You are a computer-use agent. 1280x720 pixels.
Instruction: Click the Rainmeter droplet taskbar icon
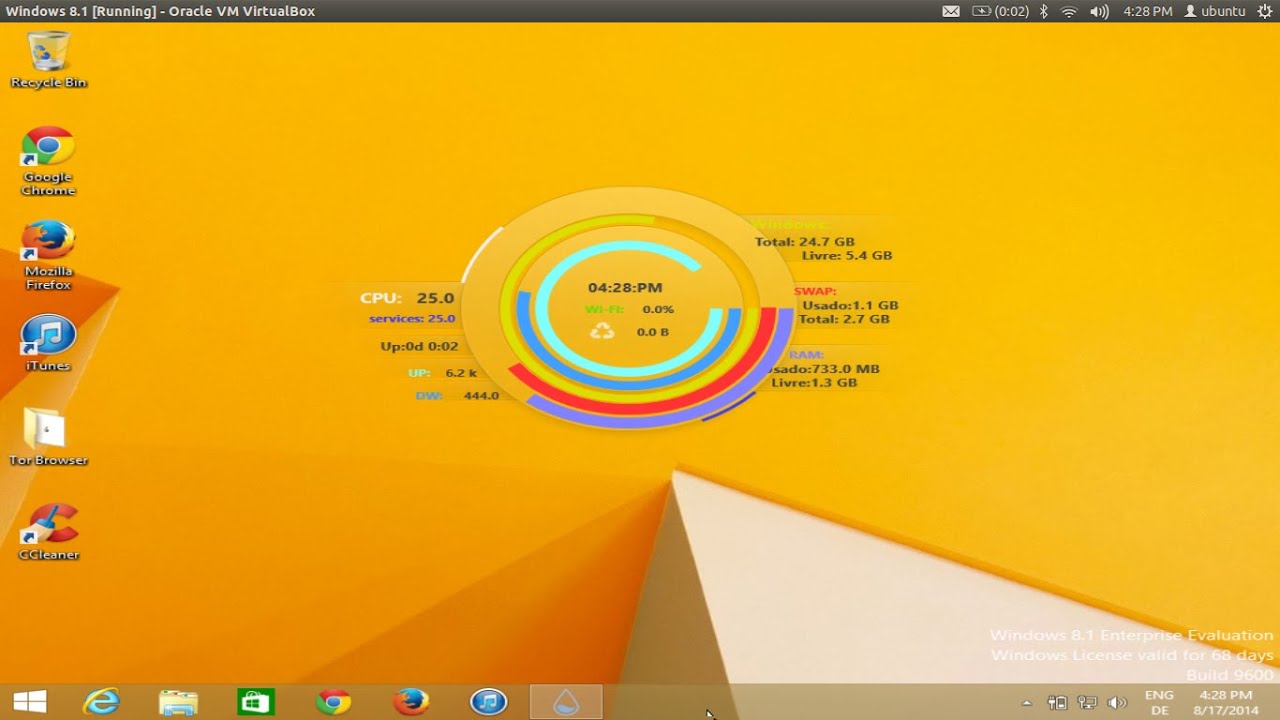(x=566, y=702)
